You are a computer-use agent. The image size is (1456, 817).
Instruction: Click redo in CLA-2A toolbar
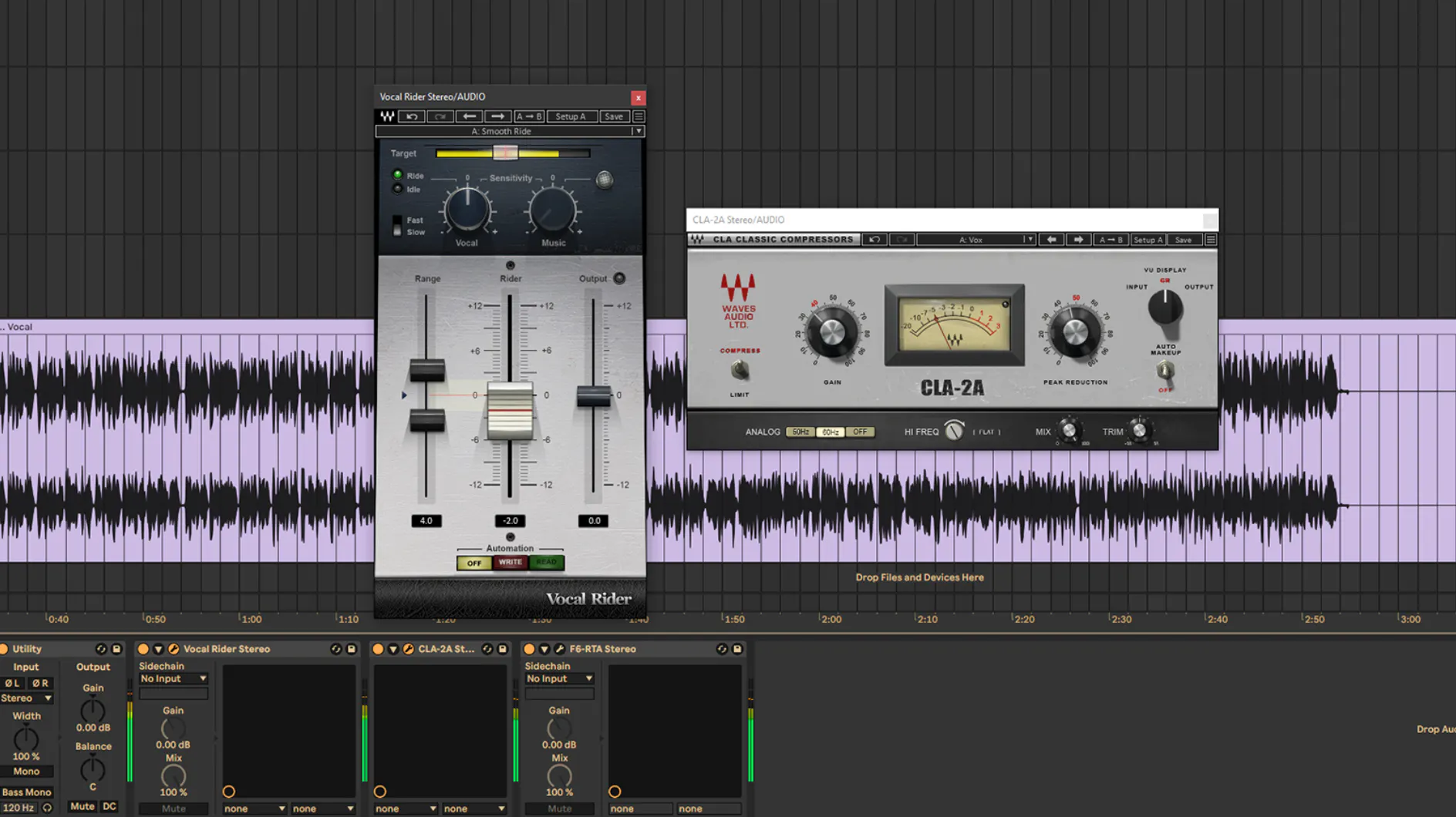pos(902,240)
